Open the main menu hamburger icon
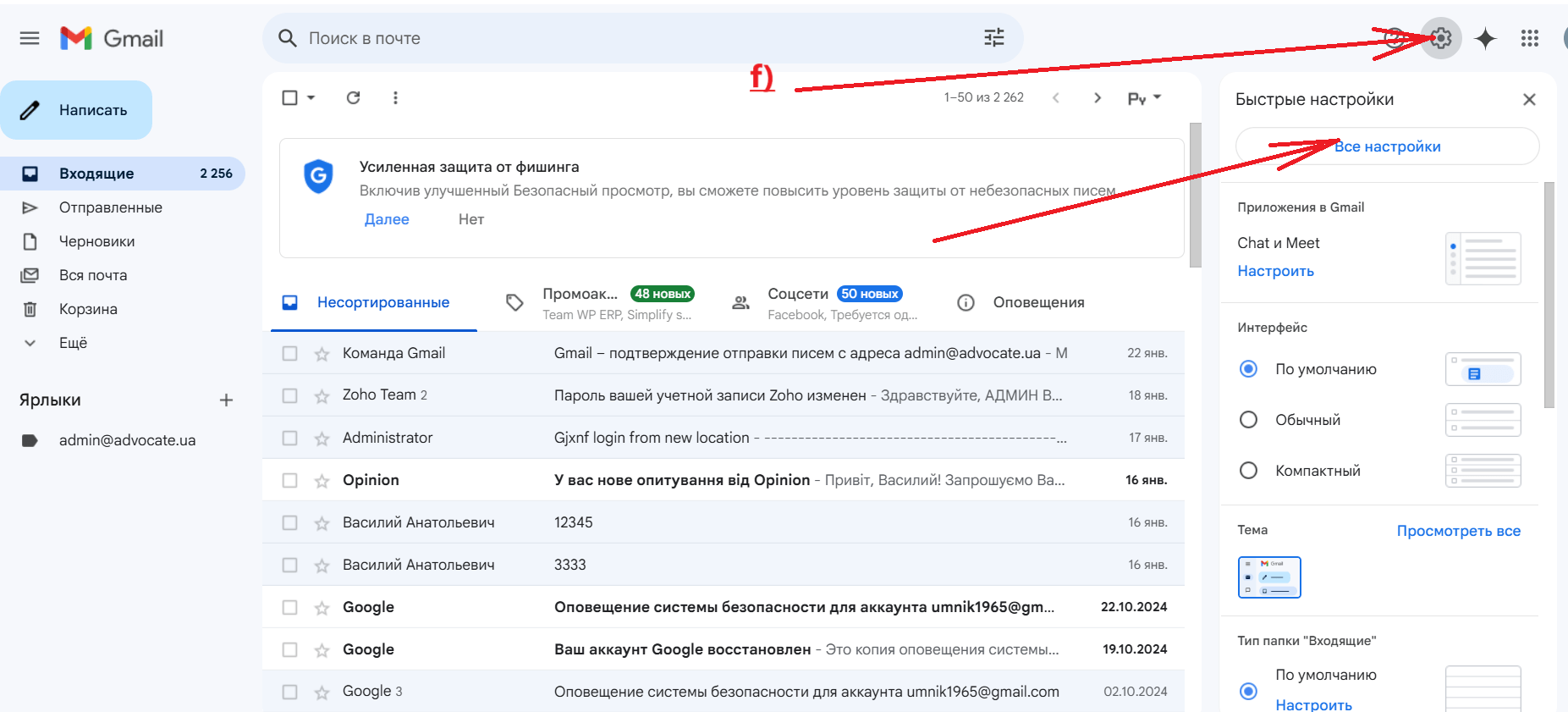Screen dimensions: 1568x712 [30, 38]
